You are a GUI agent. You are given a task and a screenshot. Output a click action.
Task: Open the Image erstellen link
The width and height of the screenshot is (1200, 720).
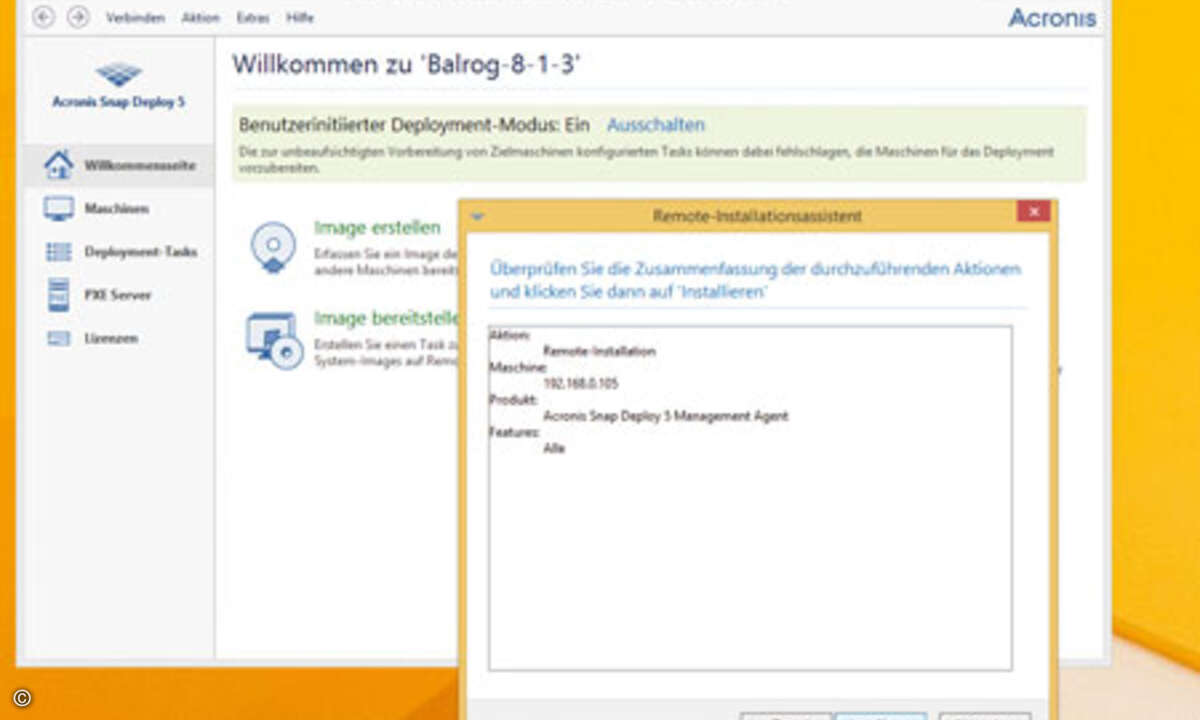click(x=377, y=228)
